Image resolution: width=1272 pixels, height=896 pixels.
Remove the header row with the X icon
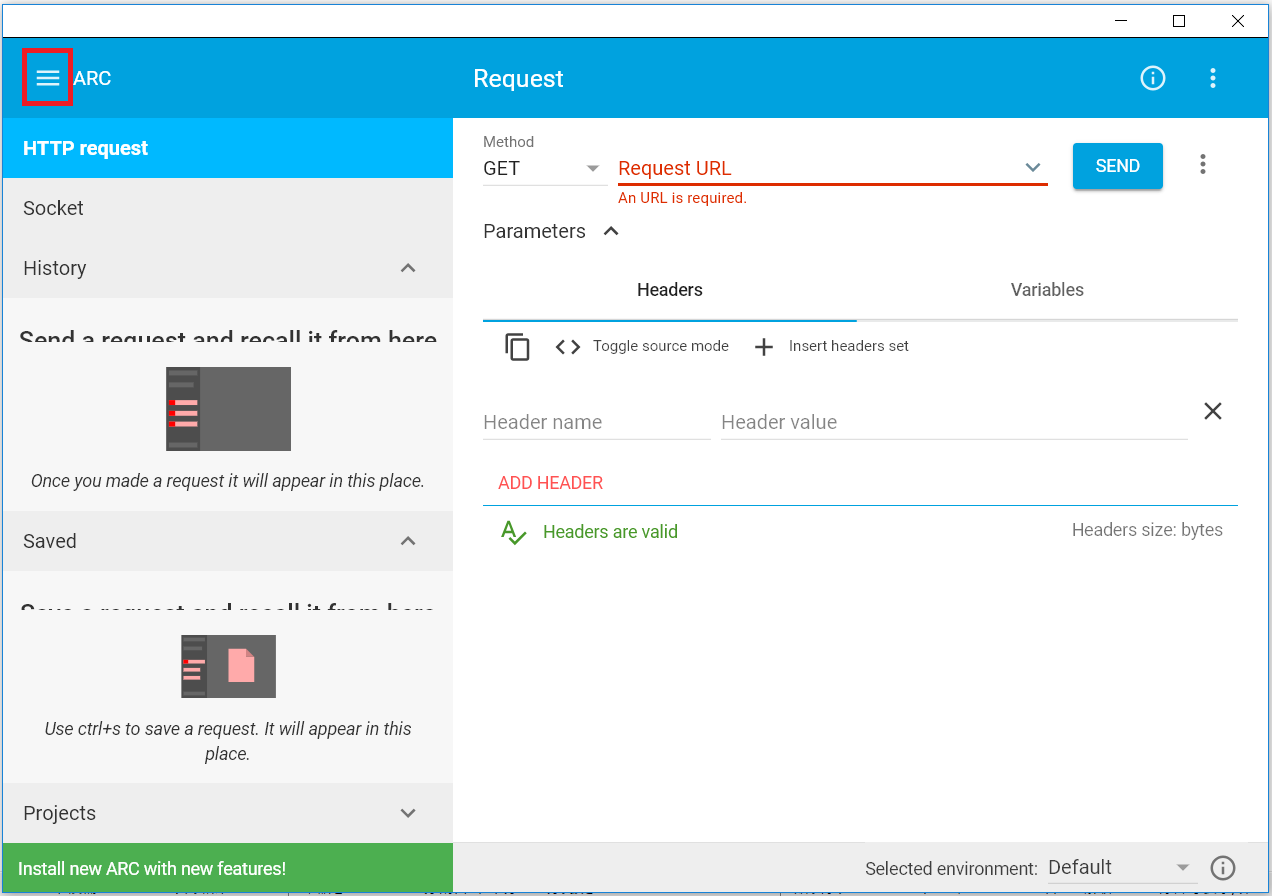(x=1213, y=411)
